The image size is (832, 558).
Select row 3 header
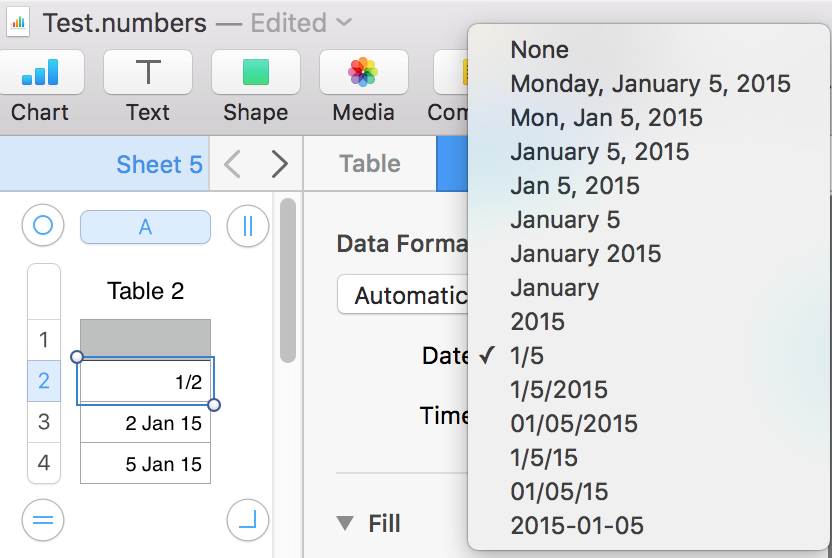(43, 422)
